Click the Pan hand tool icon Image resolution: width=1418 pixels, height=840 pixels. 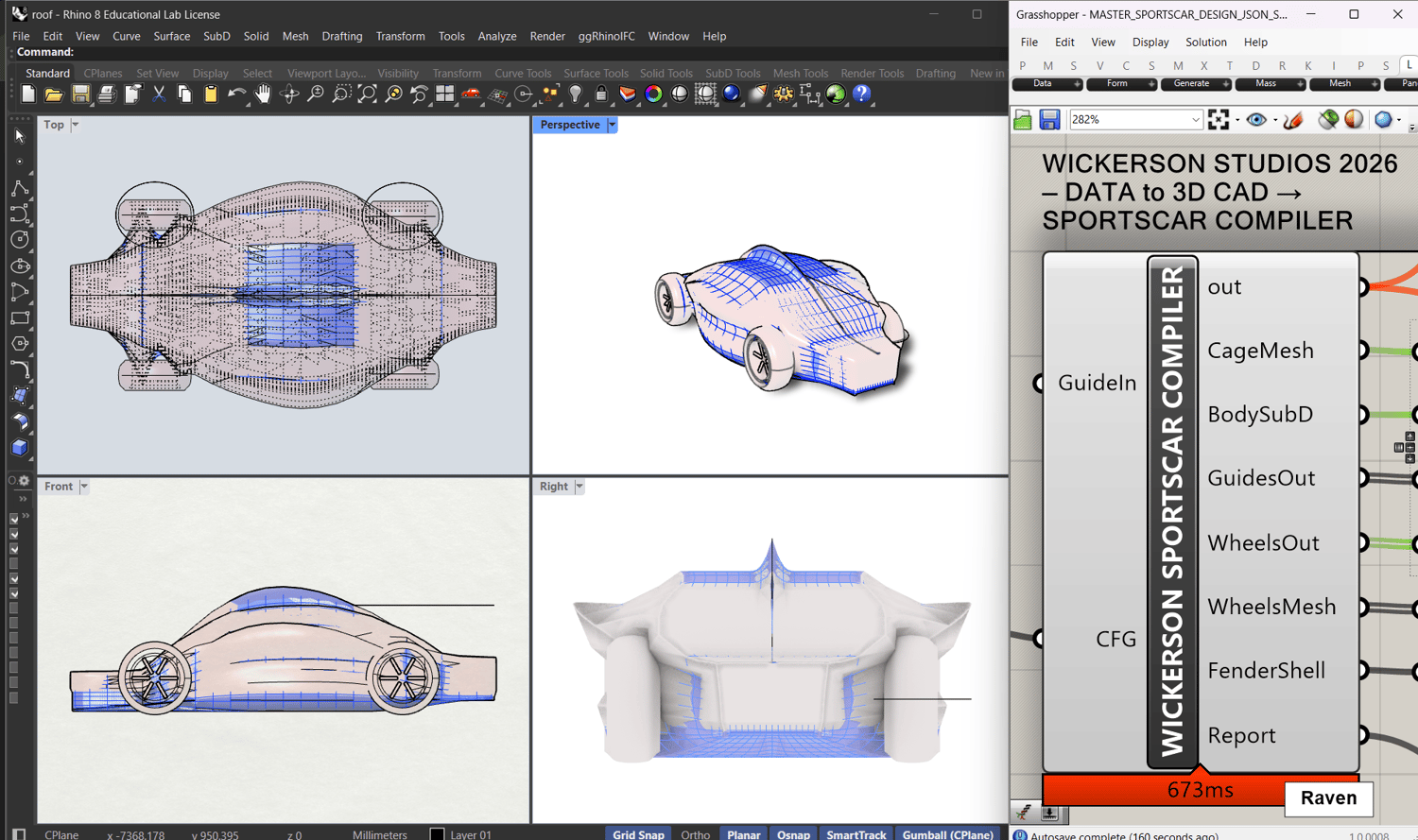(x=263, y=94)
